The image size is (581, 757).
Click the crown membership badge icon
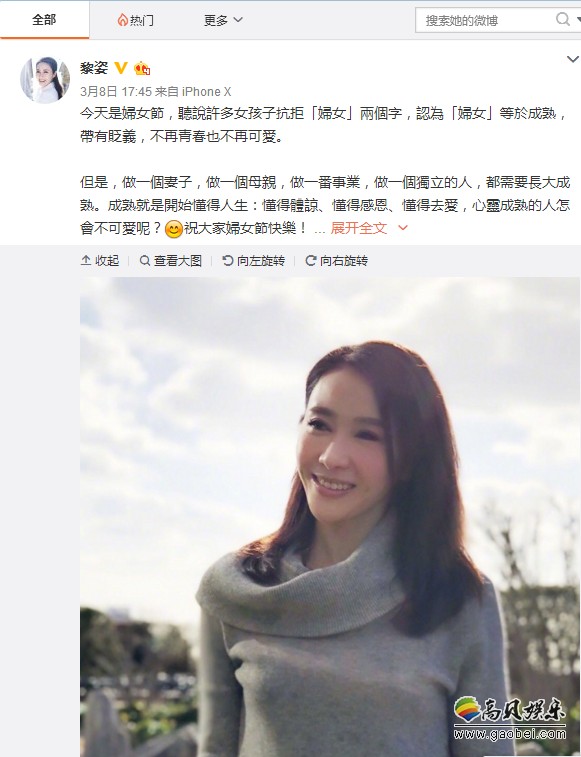click(x=142, y=68)
